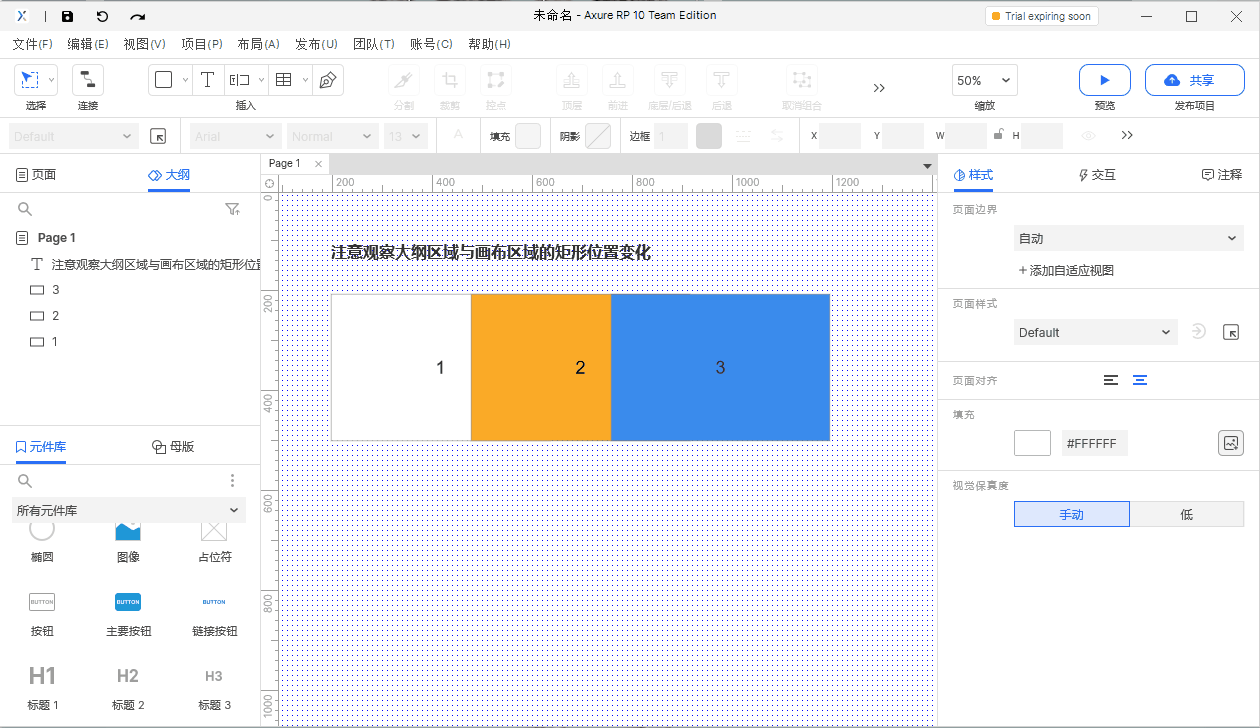Click the Save icon in title bar

pyautogui.click(x=67, y=16)
